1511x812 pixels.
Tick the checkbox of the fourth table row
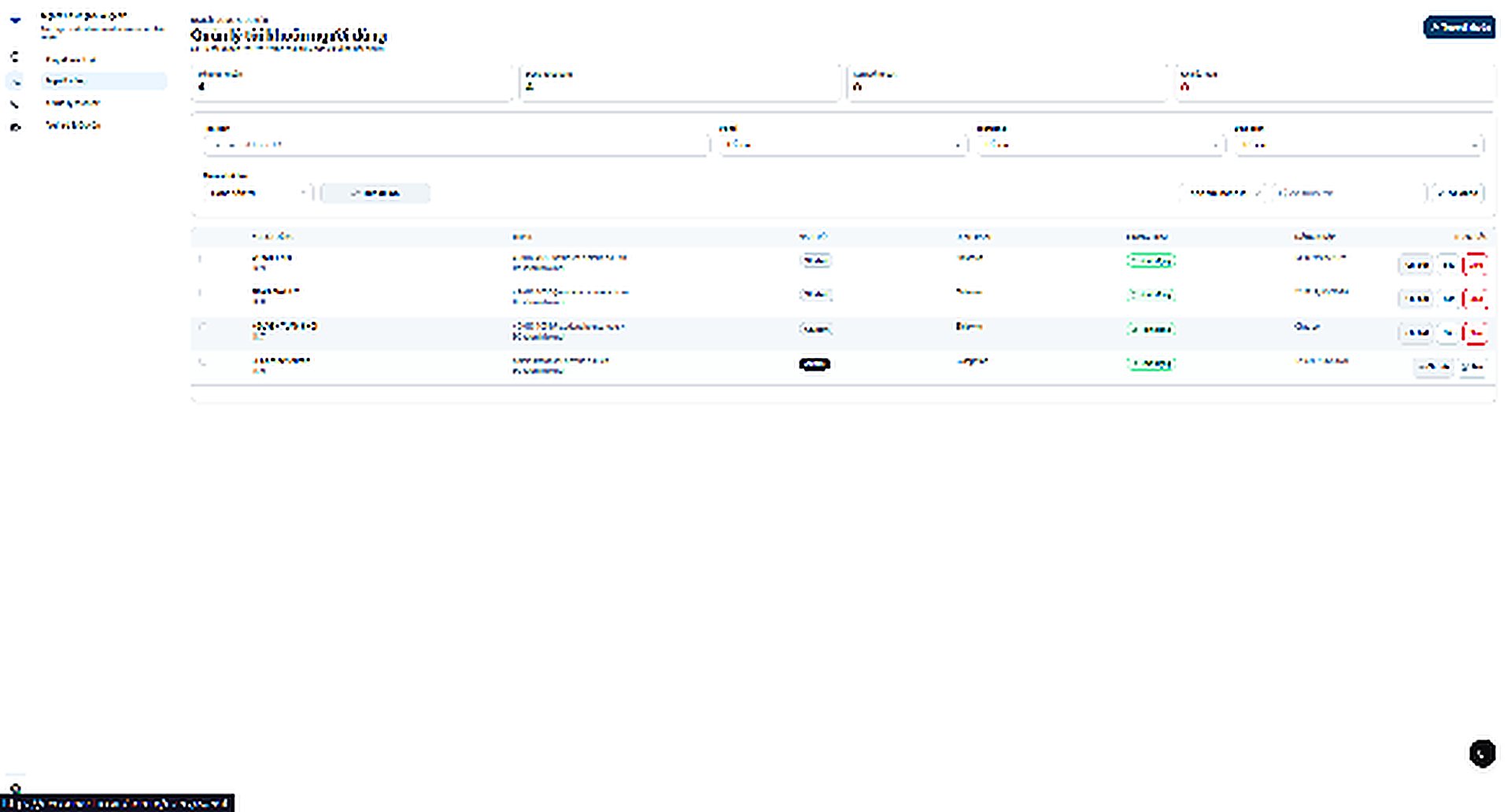tap(201, 361)
